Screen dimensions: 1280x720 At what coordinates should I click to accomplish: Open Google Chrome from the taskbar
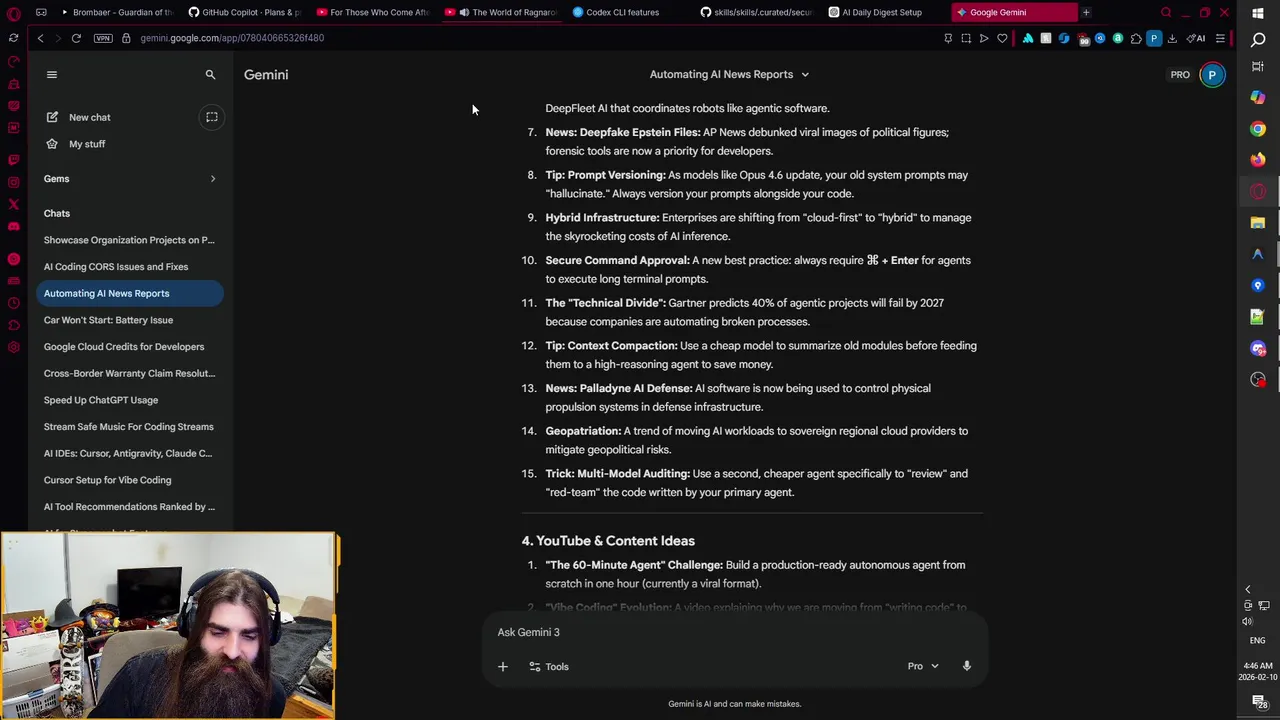tap(1258, 128)
